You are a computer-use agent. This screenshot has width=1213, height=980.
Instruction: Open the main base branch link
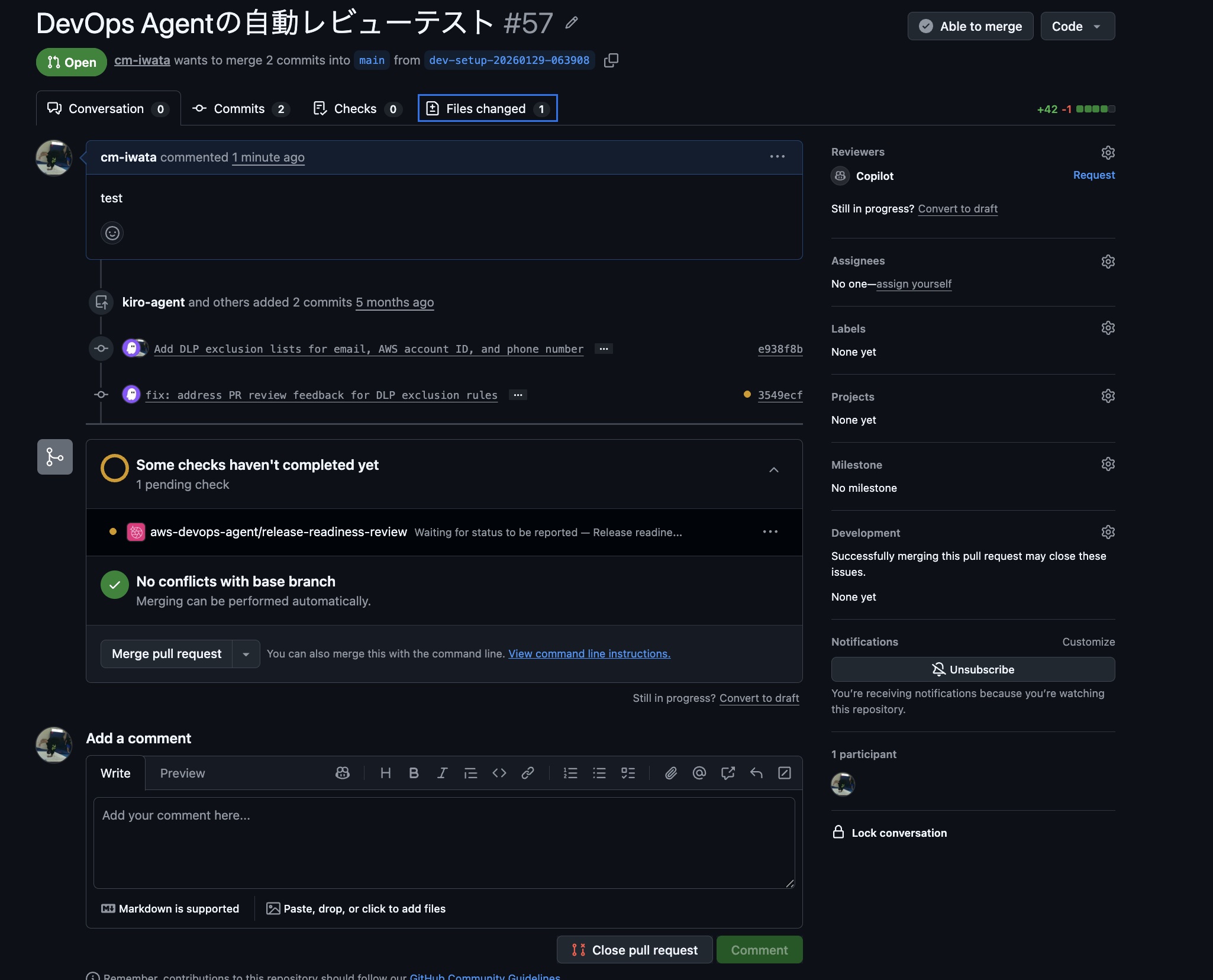tap(372, 60)
